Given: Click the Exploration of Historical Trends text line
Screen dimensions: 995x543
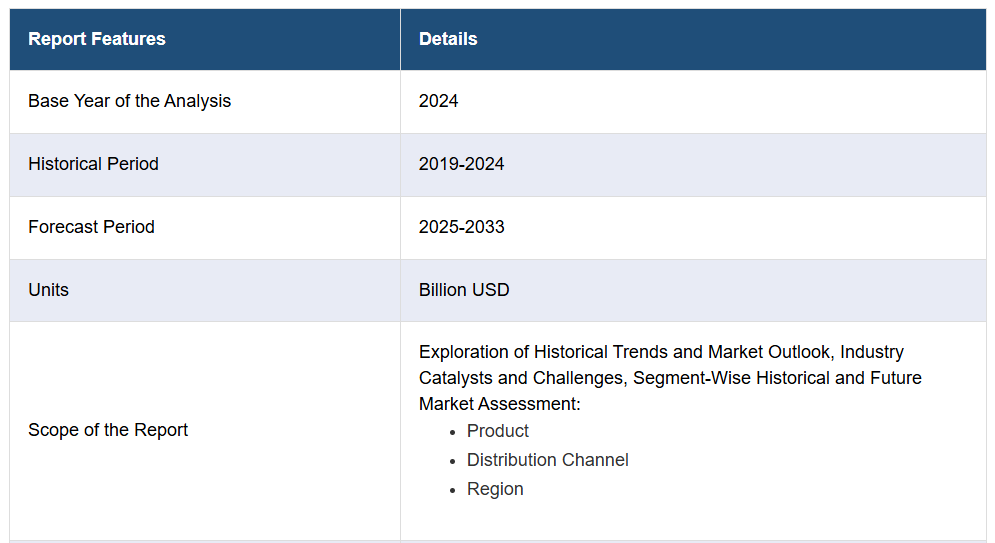Looking at the screenshot, I should (661, 352).
